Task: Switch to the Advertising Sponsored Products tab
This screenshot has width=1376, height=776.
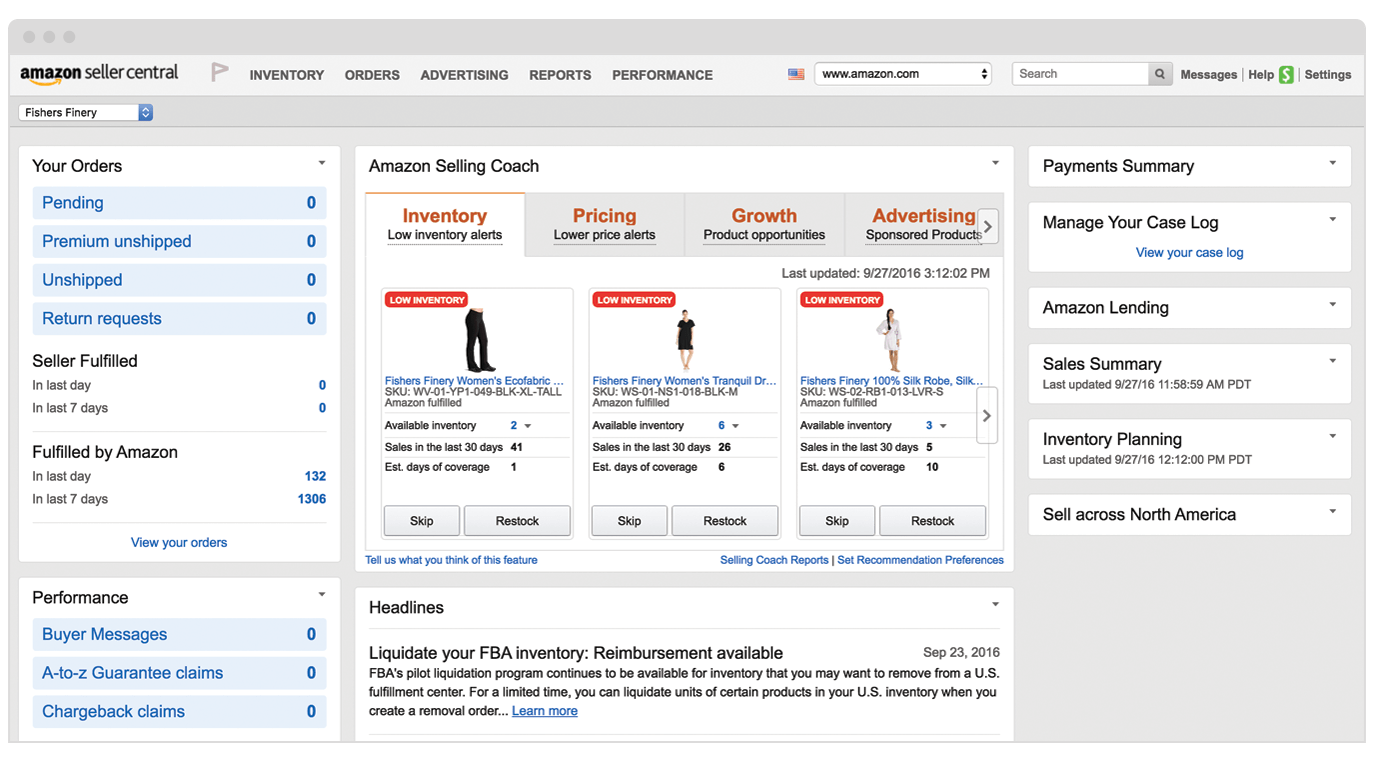Action: click(x=924, y=225)
